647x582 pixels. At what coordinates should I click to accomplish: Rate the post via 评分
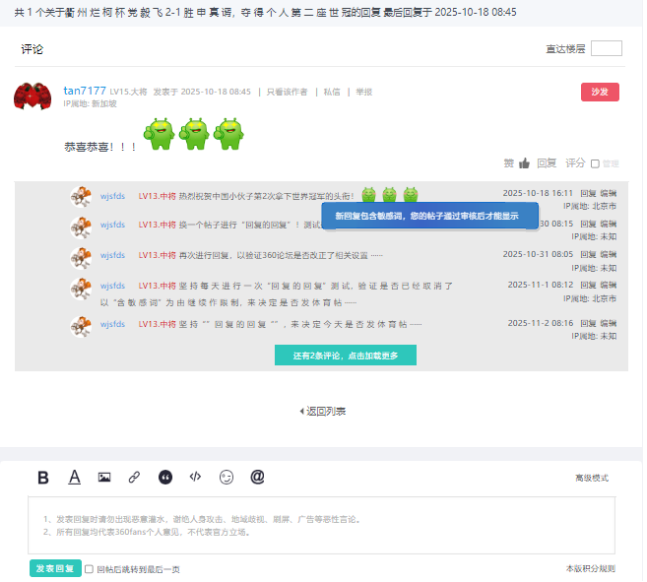click(x=575, y=163)
